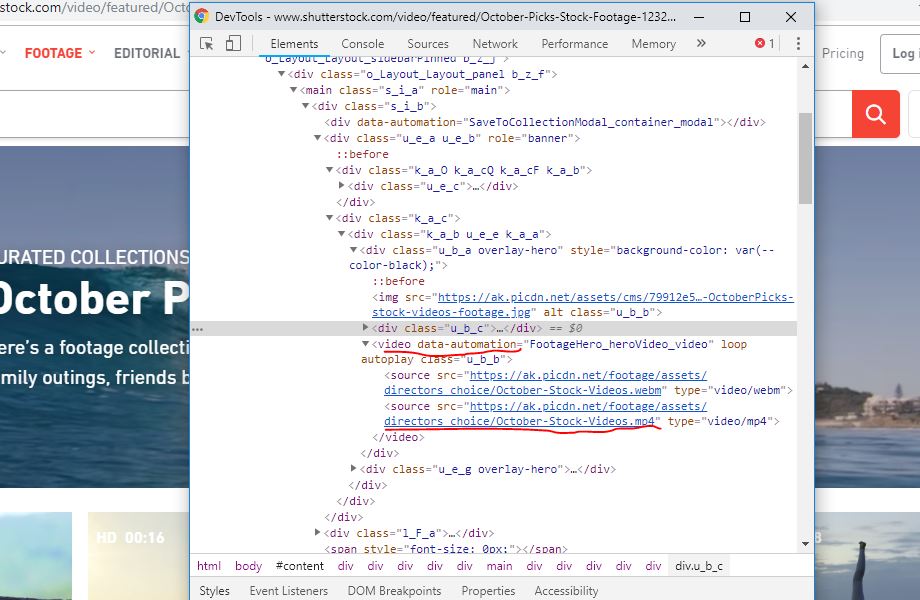Select the ::before pseudo-element under banner
The width and height of the screenshot is (920, 600).
coord(362,154)
